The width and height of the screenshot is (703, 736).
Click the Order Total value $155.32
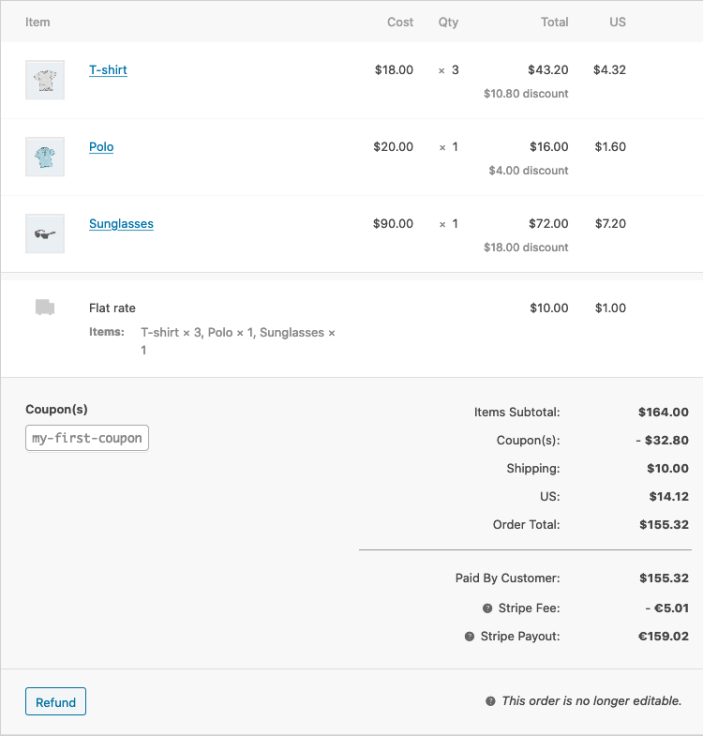click(x=664, y=525)
